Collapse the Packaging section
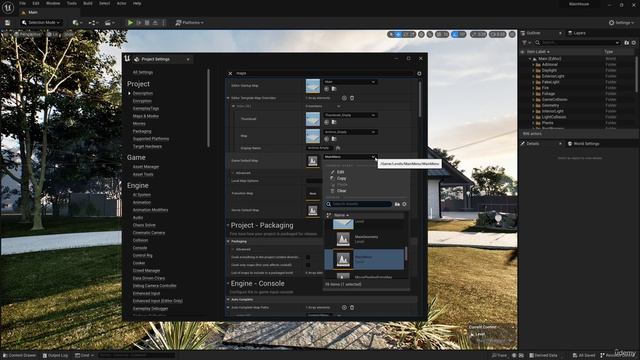The height and width of the screenshot is (360, 640). 228,242
